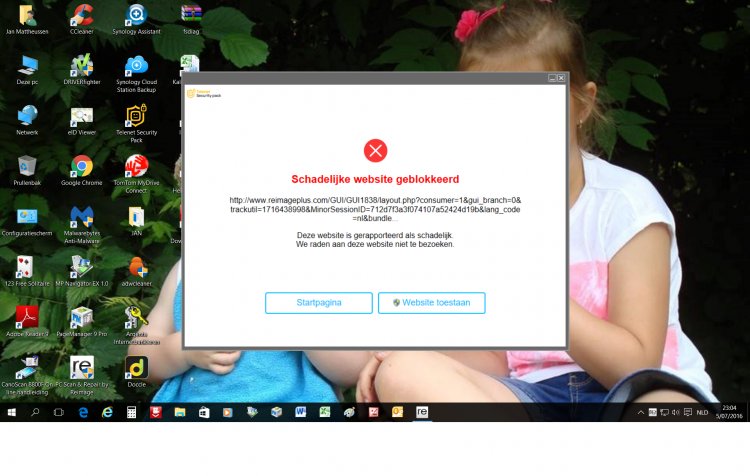Open the DRIVERfighter desktop shortcut
Viewport: 750px width, 476px height.
(82, 66)
